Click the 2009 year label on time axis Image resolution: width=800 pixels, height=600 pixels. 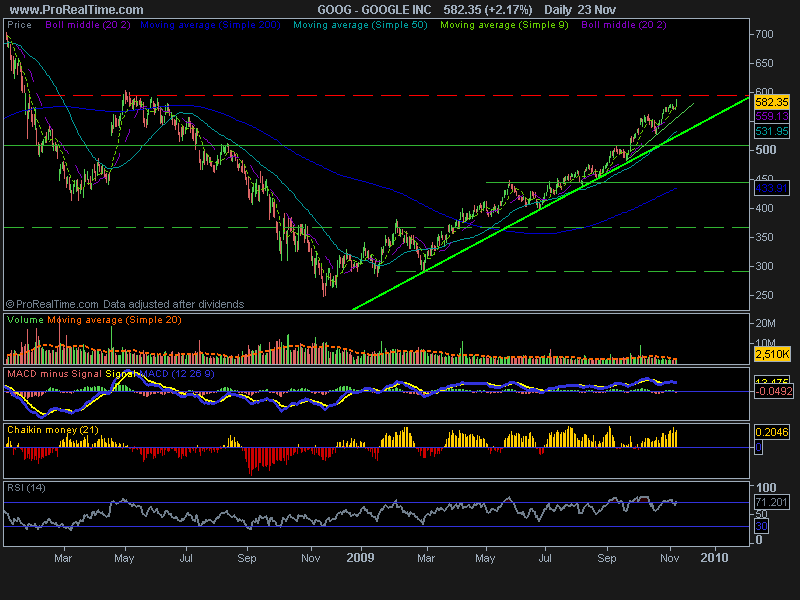coord(360,558)
